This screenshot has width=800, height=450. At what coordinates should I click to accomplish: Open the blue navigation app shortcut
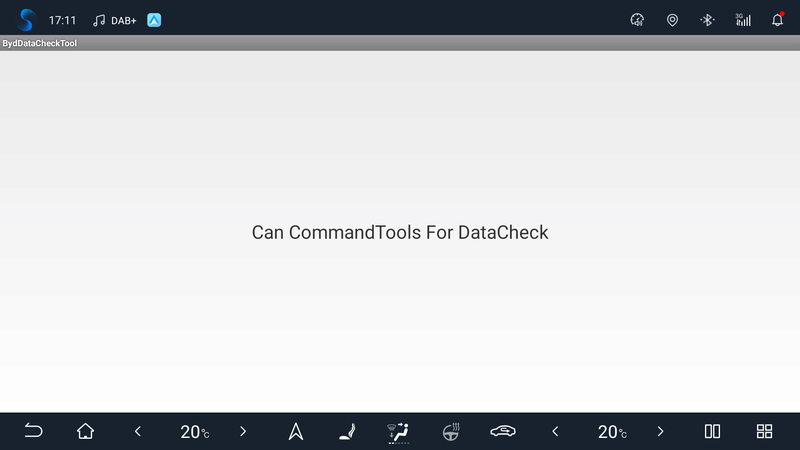[154, 19]
